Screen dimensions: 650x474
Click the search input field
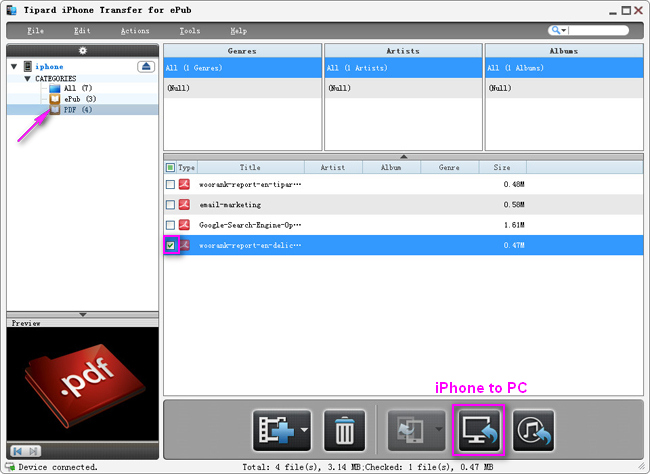tap(597, 30)
